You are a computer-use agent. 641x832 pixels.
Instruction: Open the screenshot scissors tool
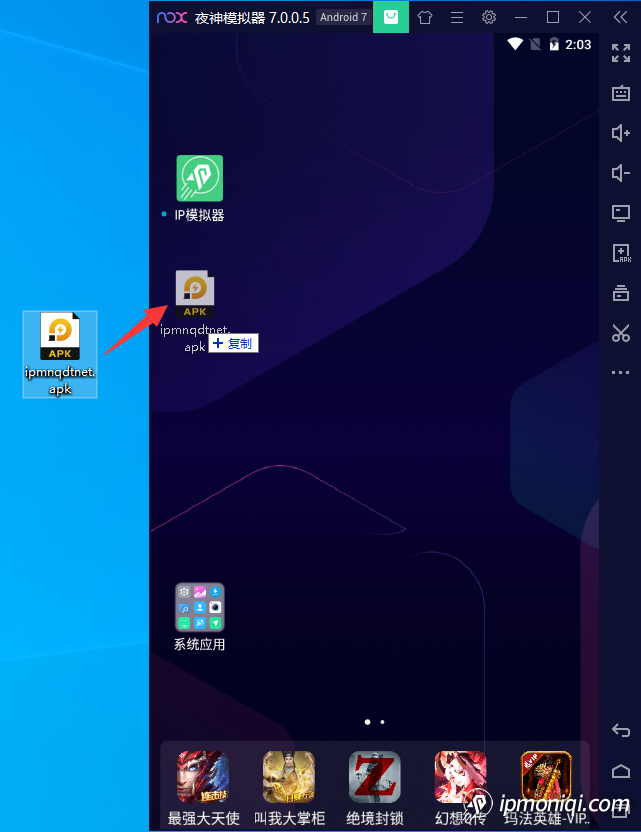pos(621,333)
